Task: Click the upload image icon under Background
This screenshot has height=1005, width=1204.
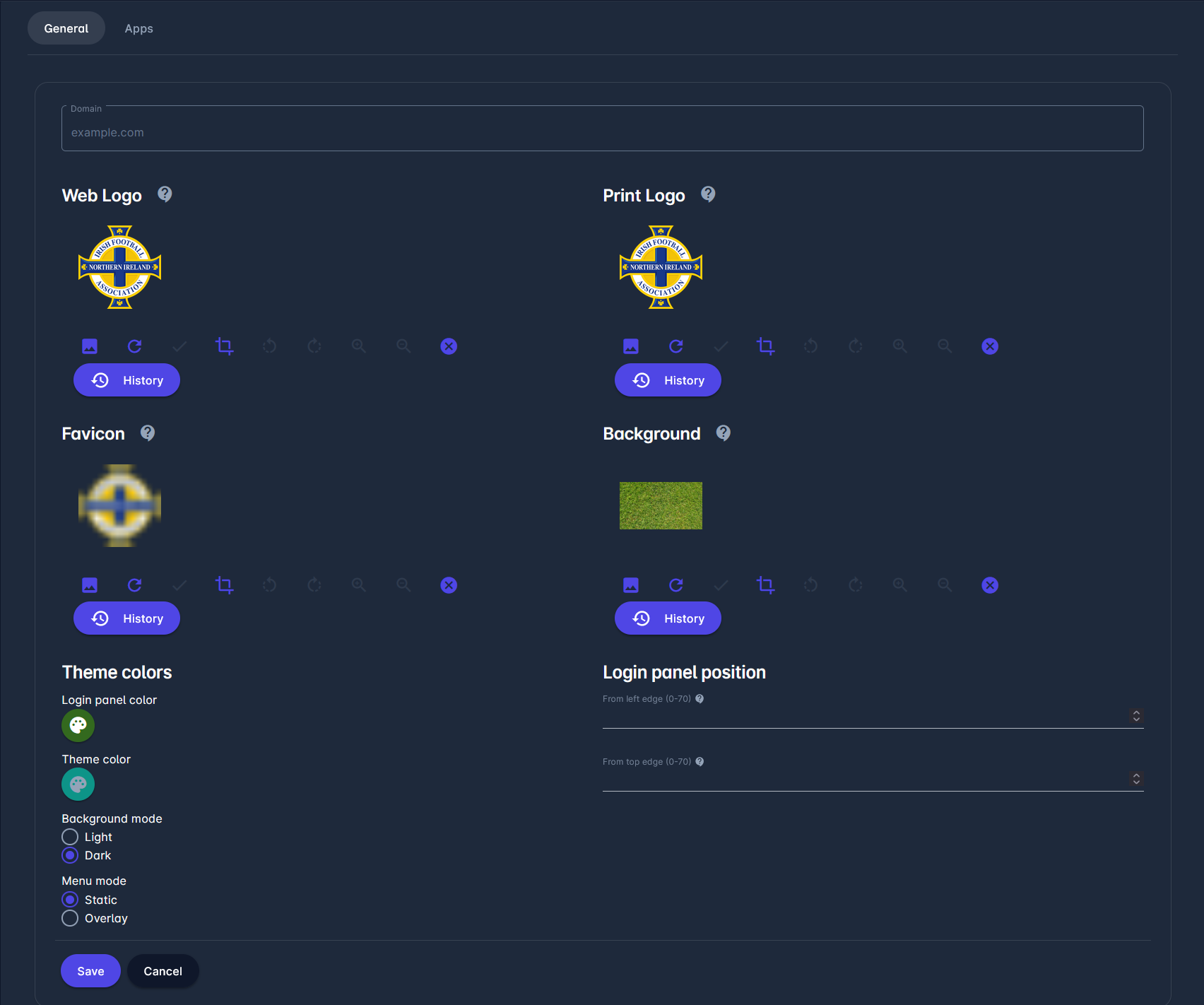Action: (x=631, y=585)
